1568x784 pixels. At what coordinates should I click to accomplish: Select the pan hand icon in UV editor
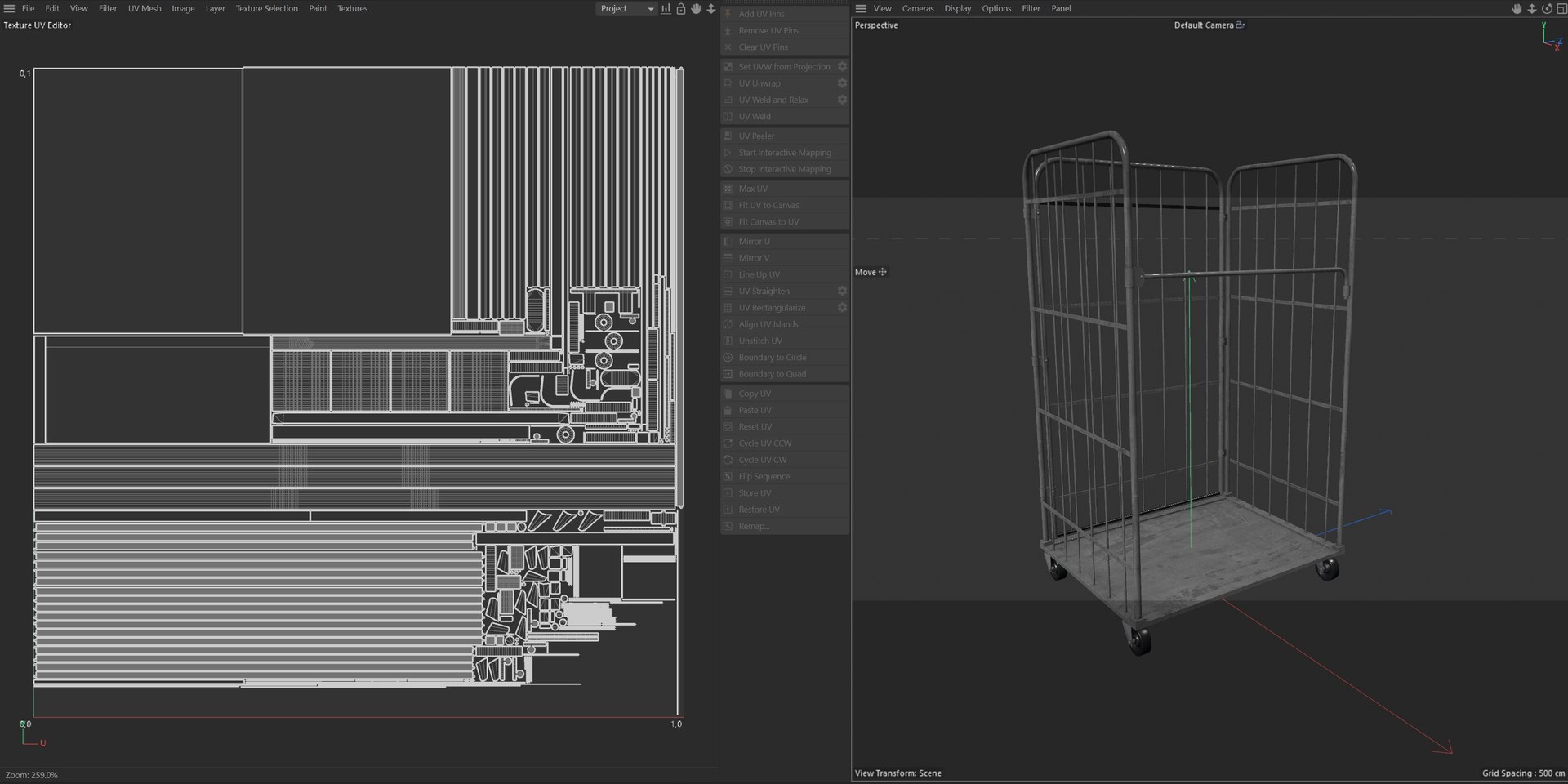(696, 8)
